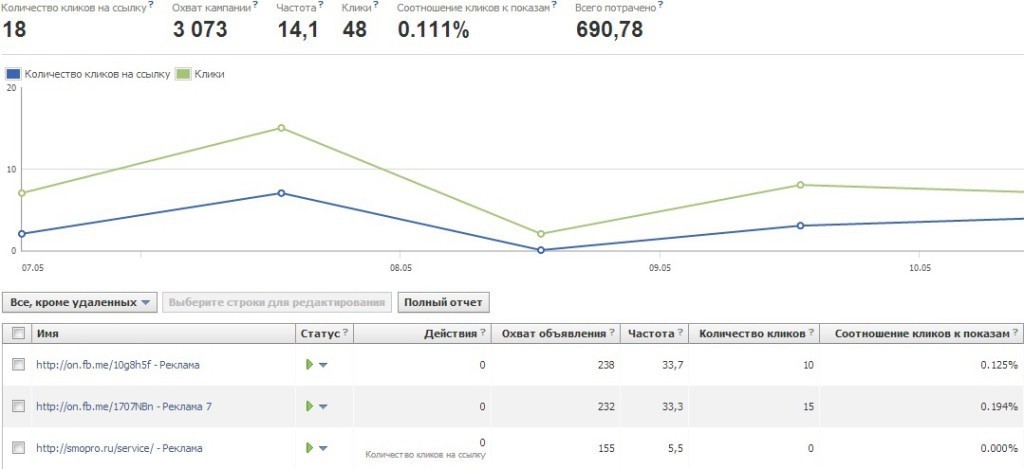Toggle the select-all checkbox in table header

pyautogui.click(x=19, y=334)
